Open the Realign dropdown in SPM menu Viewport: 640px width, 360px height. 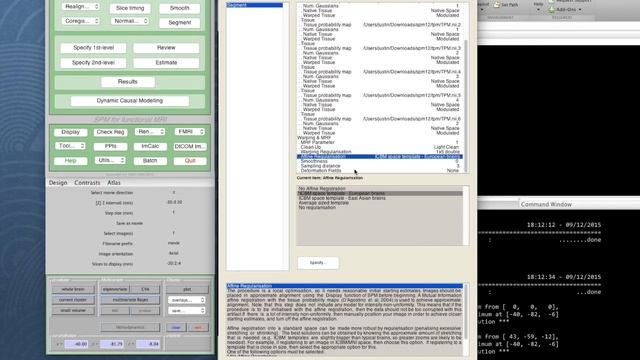click(x=80, y=7)
